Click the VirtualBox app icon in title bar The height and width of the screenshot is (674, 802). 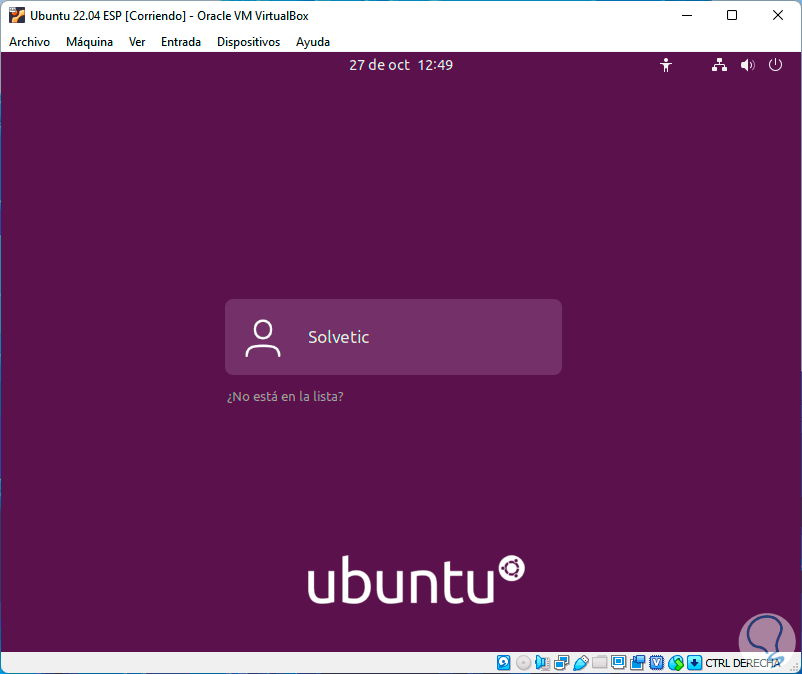[16, 15]
